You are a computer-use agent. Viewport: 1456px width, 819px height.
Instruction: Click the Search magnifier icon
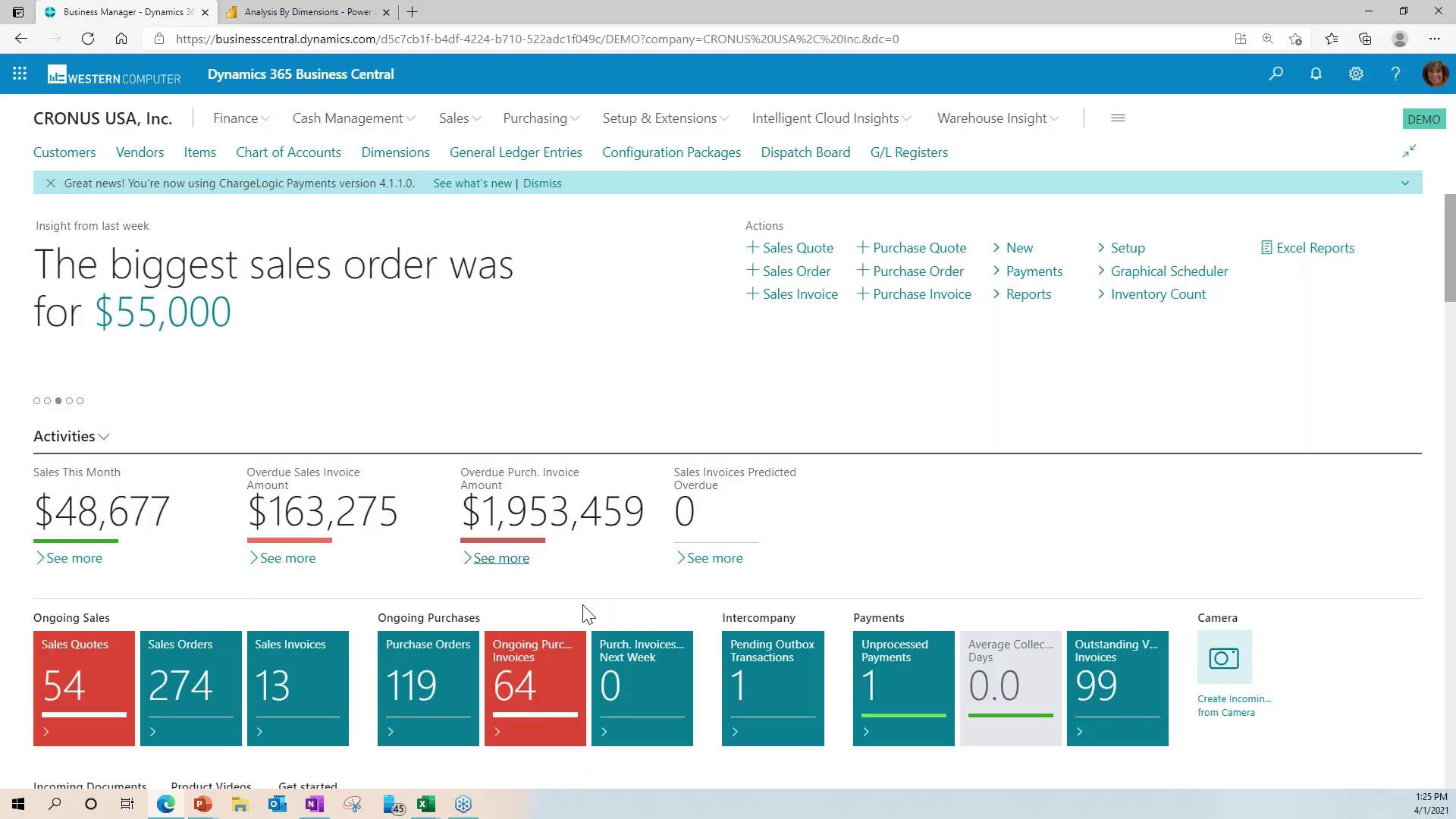pos(1278,73)
